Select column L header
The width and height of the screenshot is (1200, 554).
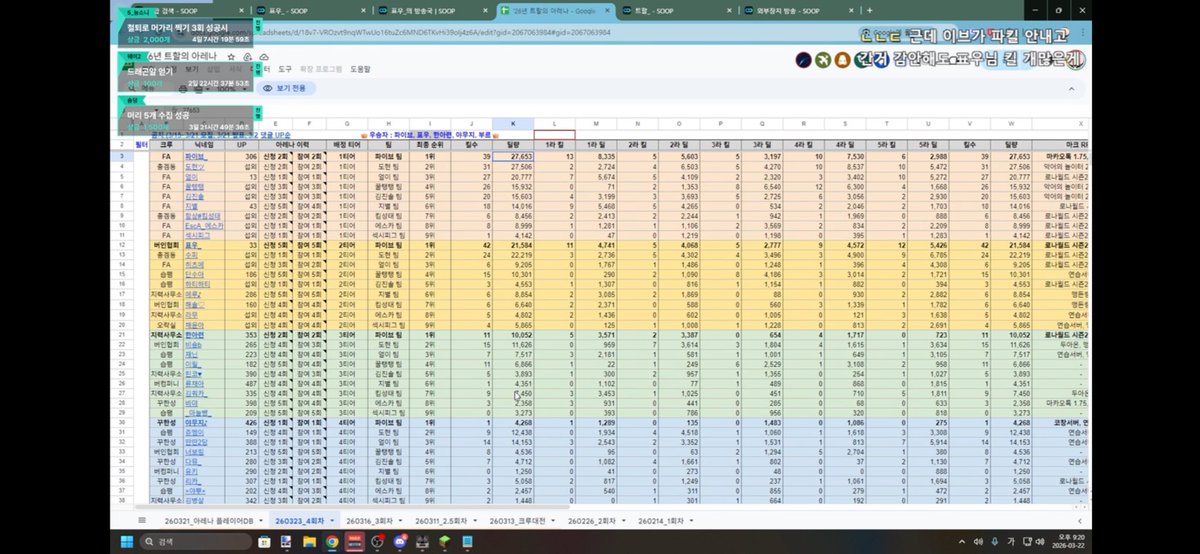[x=555, y=123]
